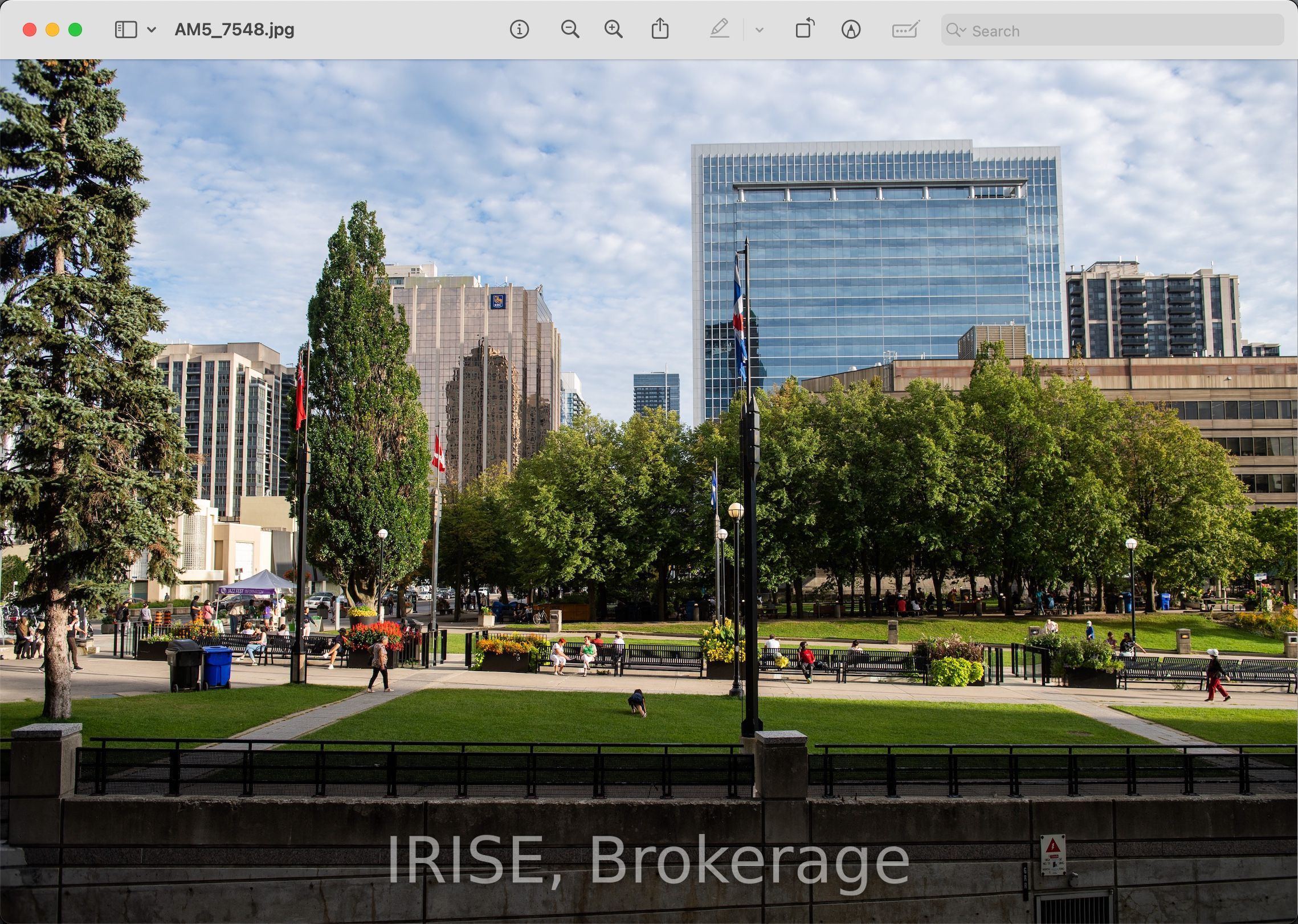Image resolution: width=1298 pixels, height=924 pixels.
Task: Rotate the image left
Action: point(805,28)
